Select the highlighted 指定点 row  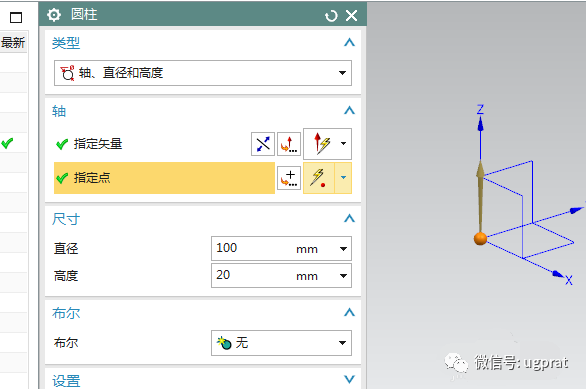click(x=164, y=178)
